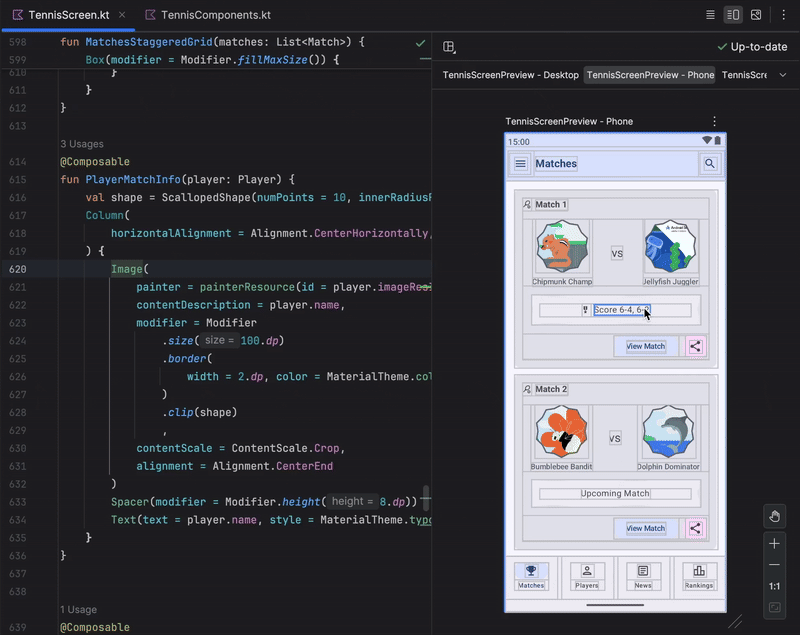This screenshot has width=800, height=635.
Task: Click the search icon in the Matches bar
Action: 710,163
